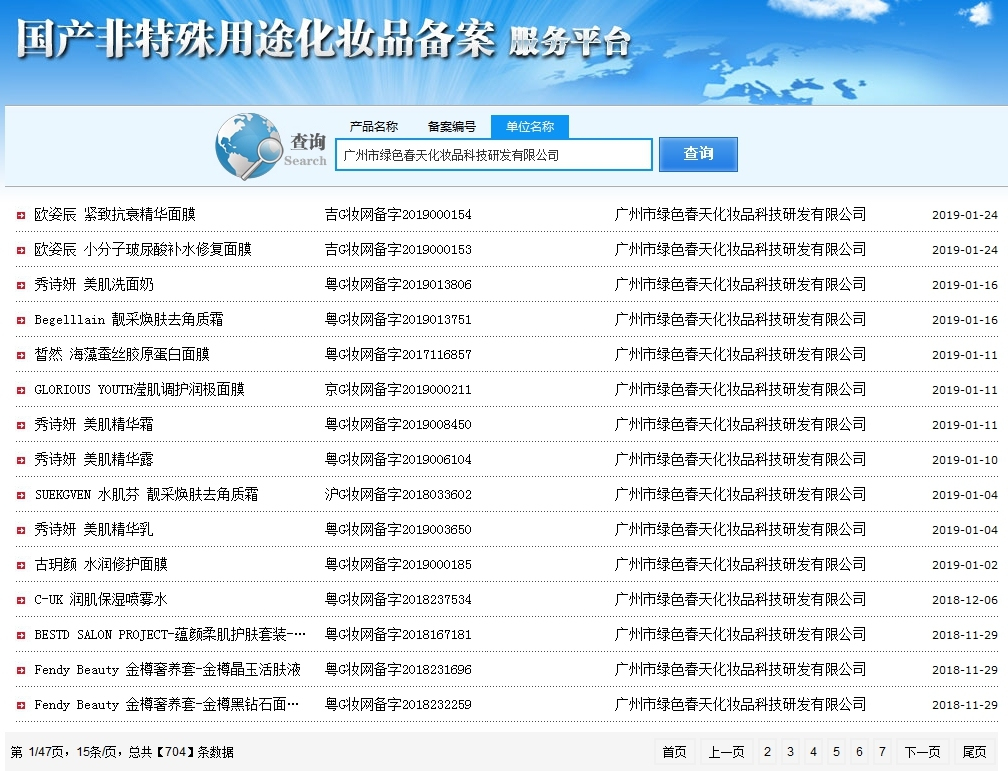Open page 4 in the pagination bar

(813, 751)
